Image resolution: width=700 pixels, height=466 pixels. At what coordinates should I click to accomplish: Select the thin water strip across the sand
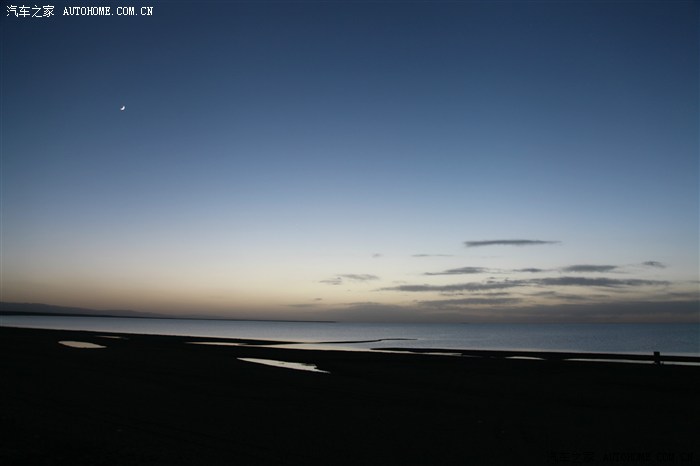click(x=330, y=342)
